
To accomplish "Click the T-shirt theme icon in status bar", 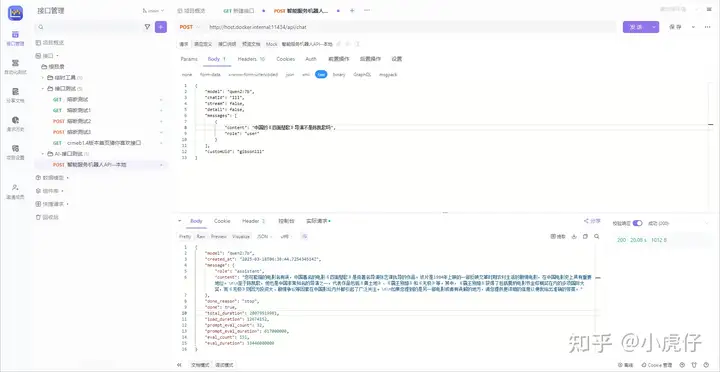I will tap(694, 365).
